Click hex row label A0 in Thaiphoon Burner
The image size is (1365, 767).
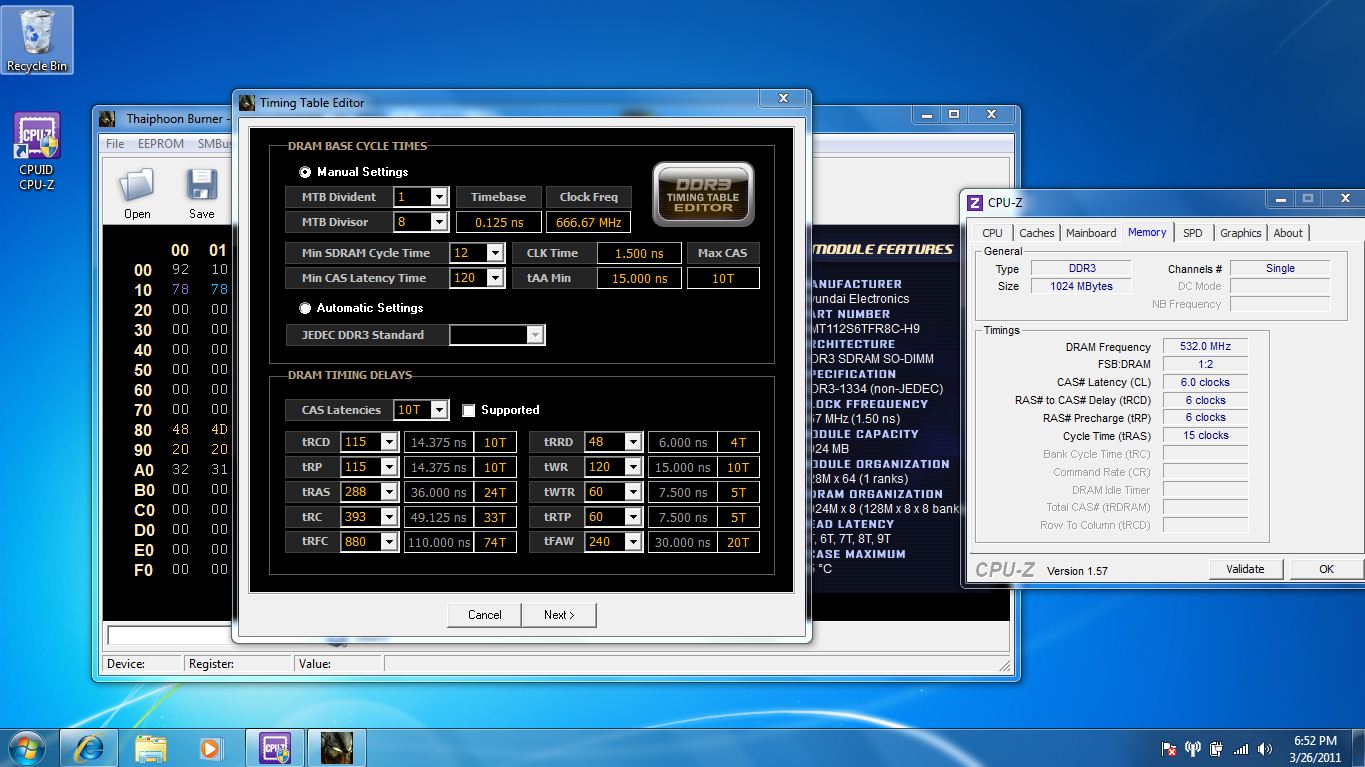pos(144,470)
